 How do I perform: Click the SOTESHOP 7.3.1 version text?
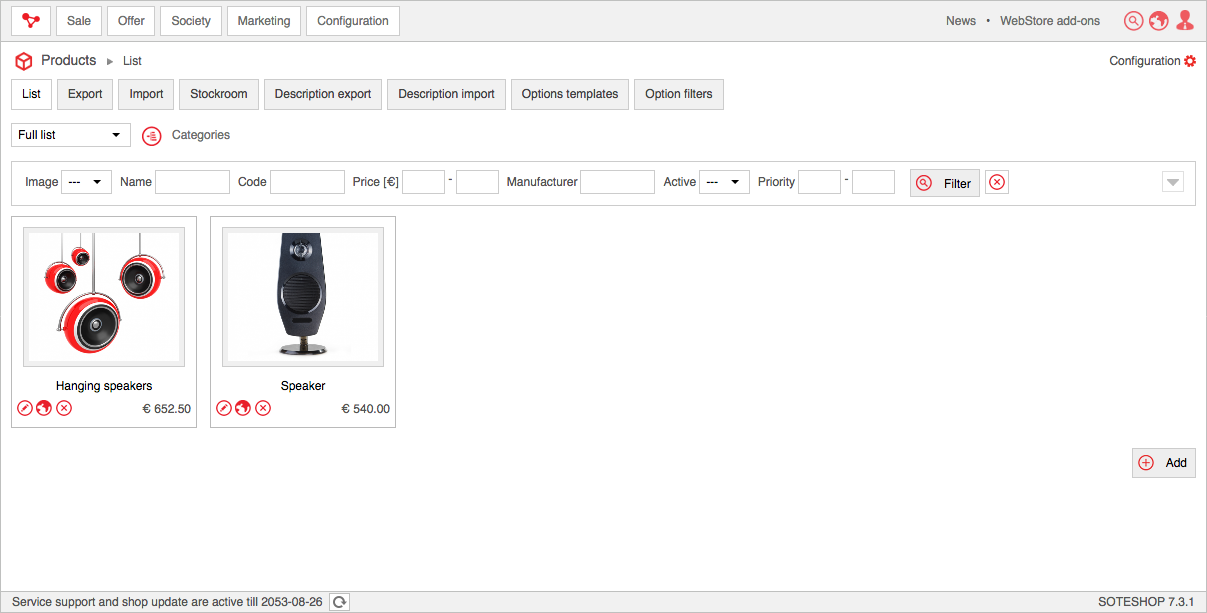(x=1146, y=602)
